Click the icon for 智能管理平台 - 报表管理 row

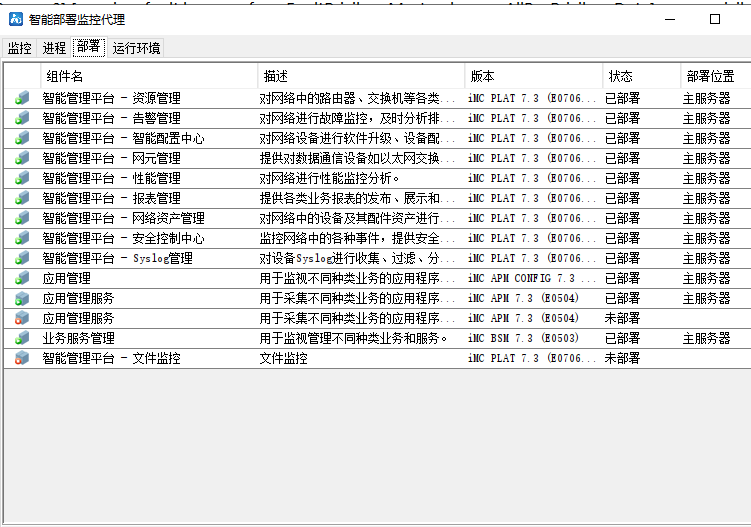22,198
